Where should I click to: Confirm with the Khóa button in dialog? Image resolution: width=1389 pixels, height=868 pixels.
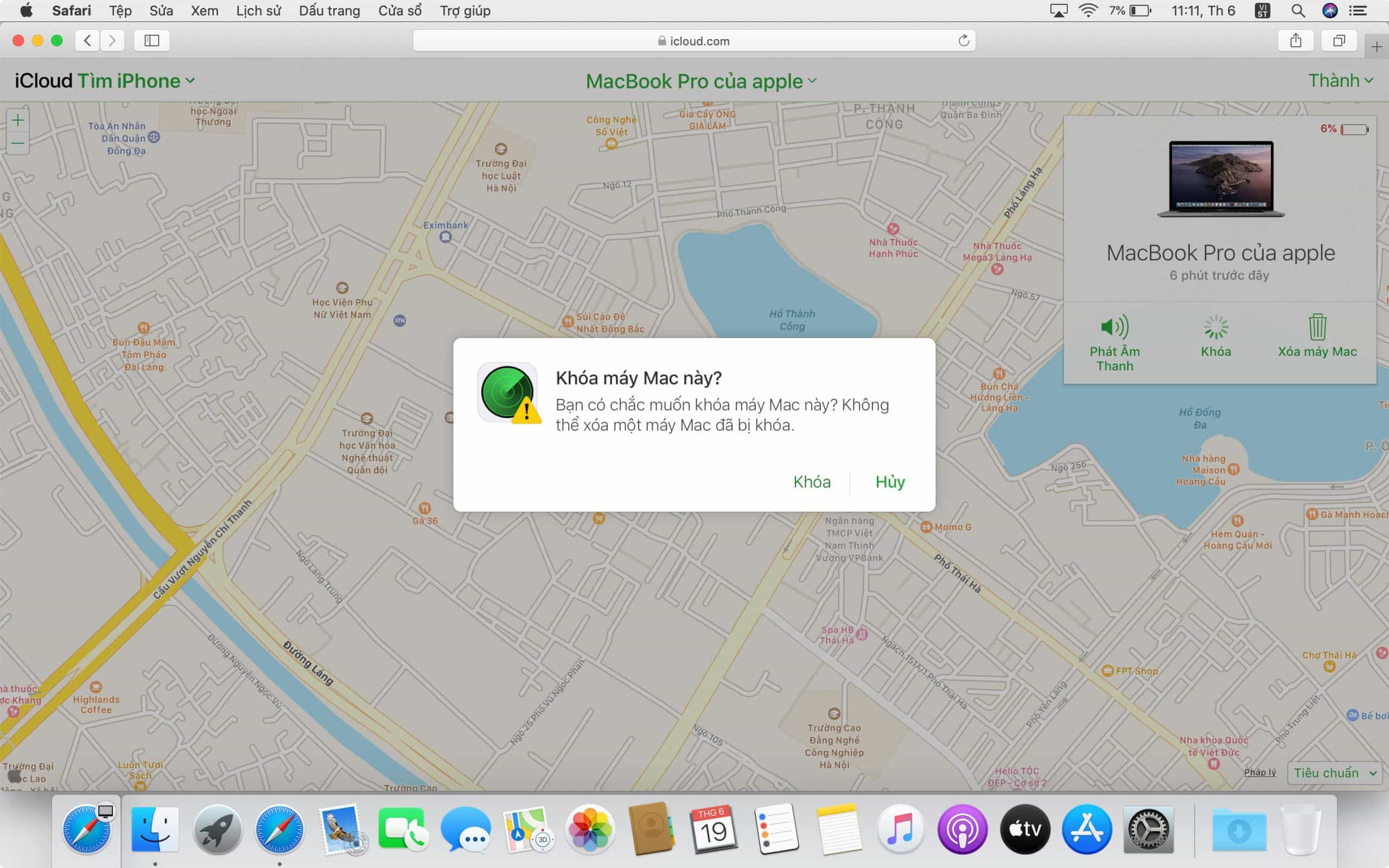coord(812,482)
